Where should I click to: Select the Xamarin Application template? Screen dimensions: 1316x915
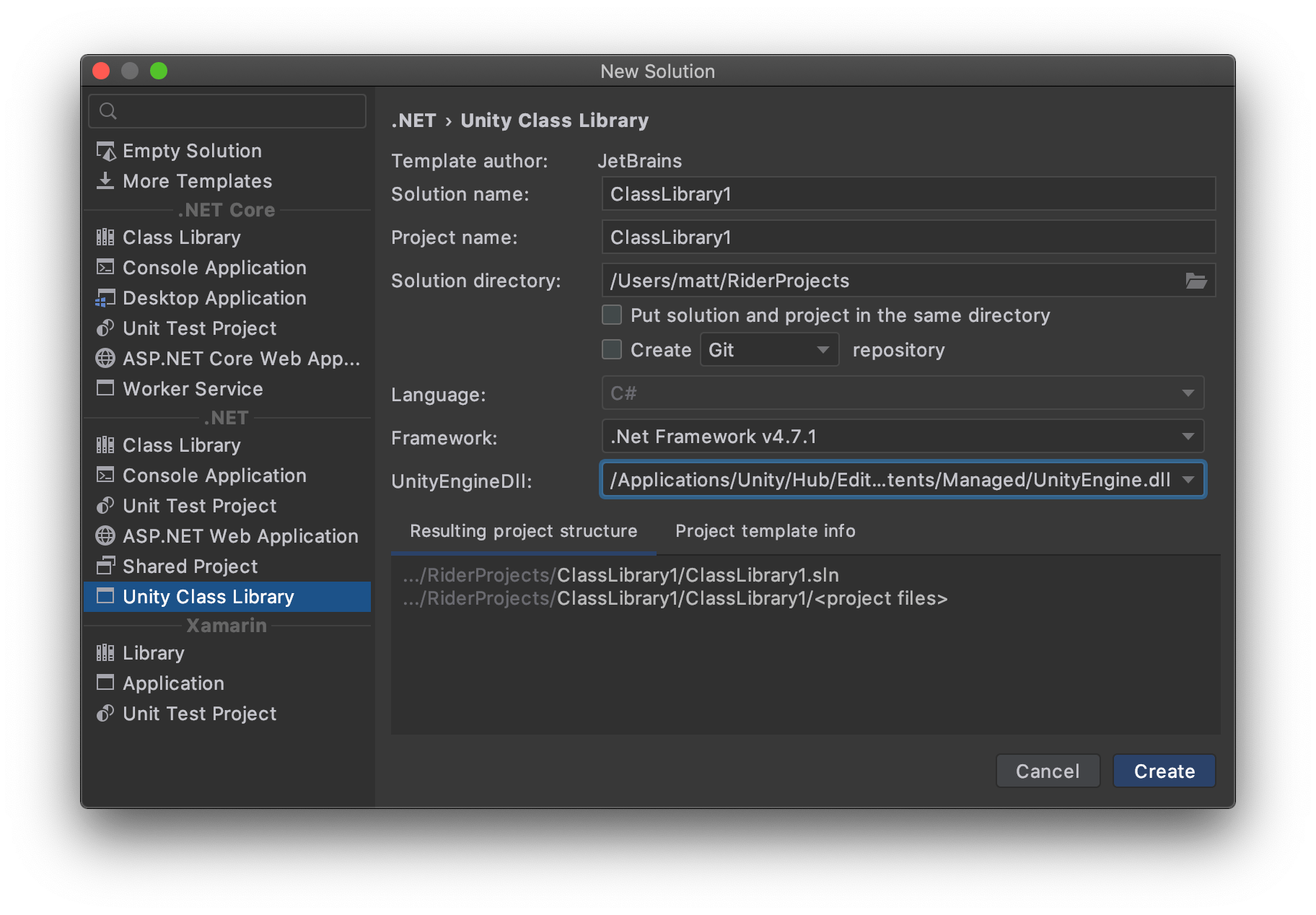[x=172, y=683]
